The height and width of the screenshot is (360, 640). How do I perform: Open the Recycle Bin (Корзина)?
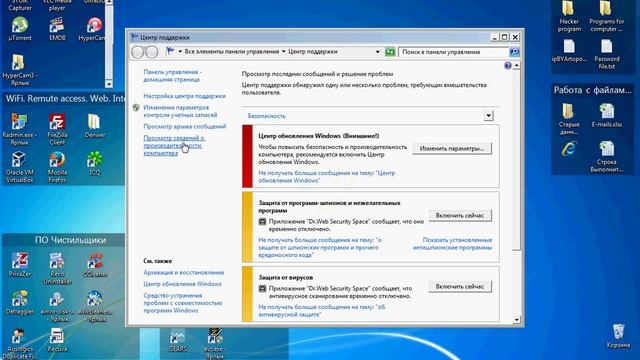click(618, 336)
